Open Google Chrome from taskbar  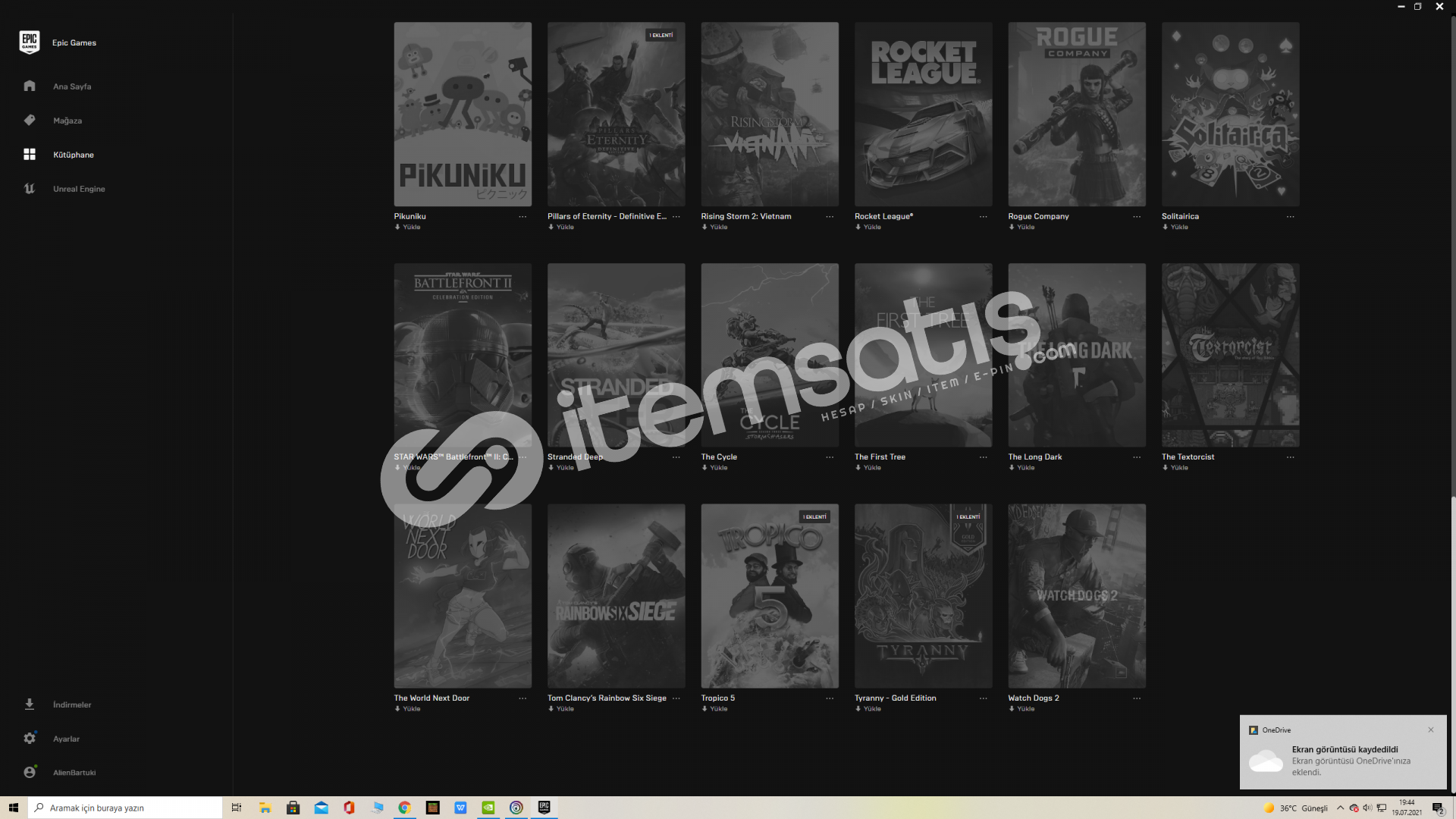pos(405,808)
